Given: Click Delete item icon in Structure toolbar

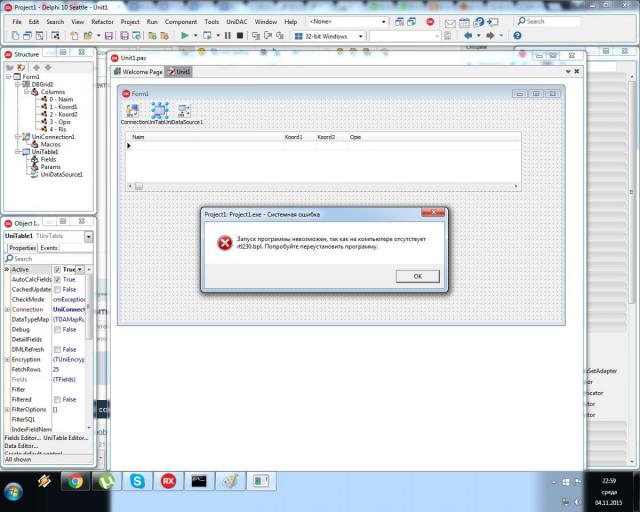Looking at the screenshot, I should click(x=21, y=67).
